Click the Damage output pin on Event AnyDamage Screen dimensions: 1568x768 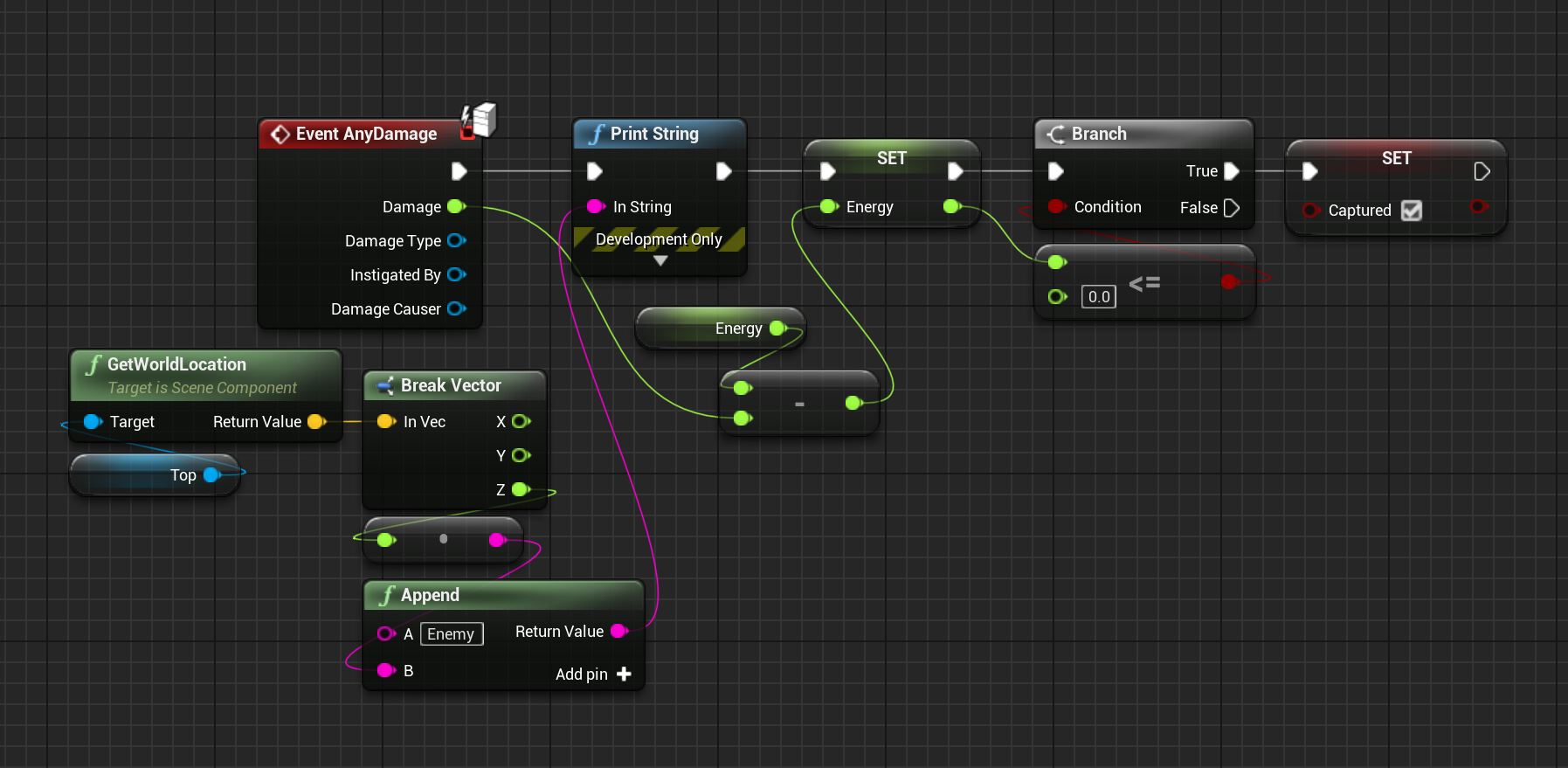pyautogui.click(x=456, y=206)
